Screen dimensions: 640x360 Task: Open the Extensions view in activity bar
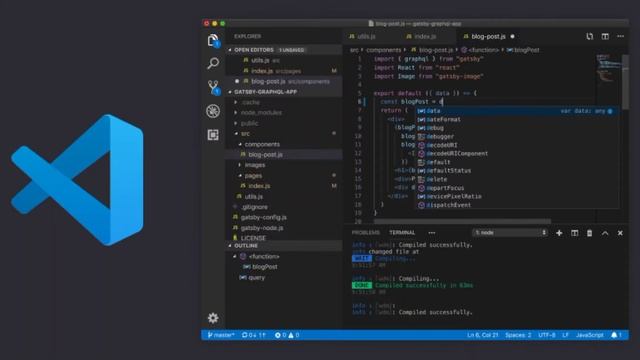(213, 135)
